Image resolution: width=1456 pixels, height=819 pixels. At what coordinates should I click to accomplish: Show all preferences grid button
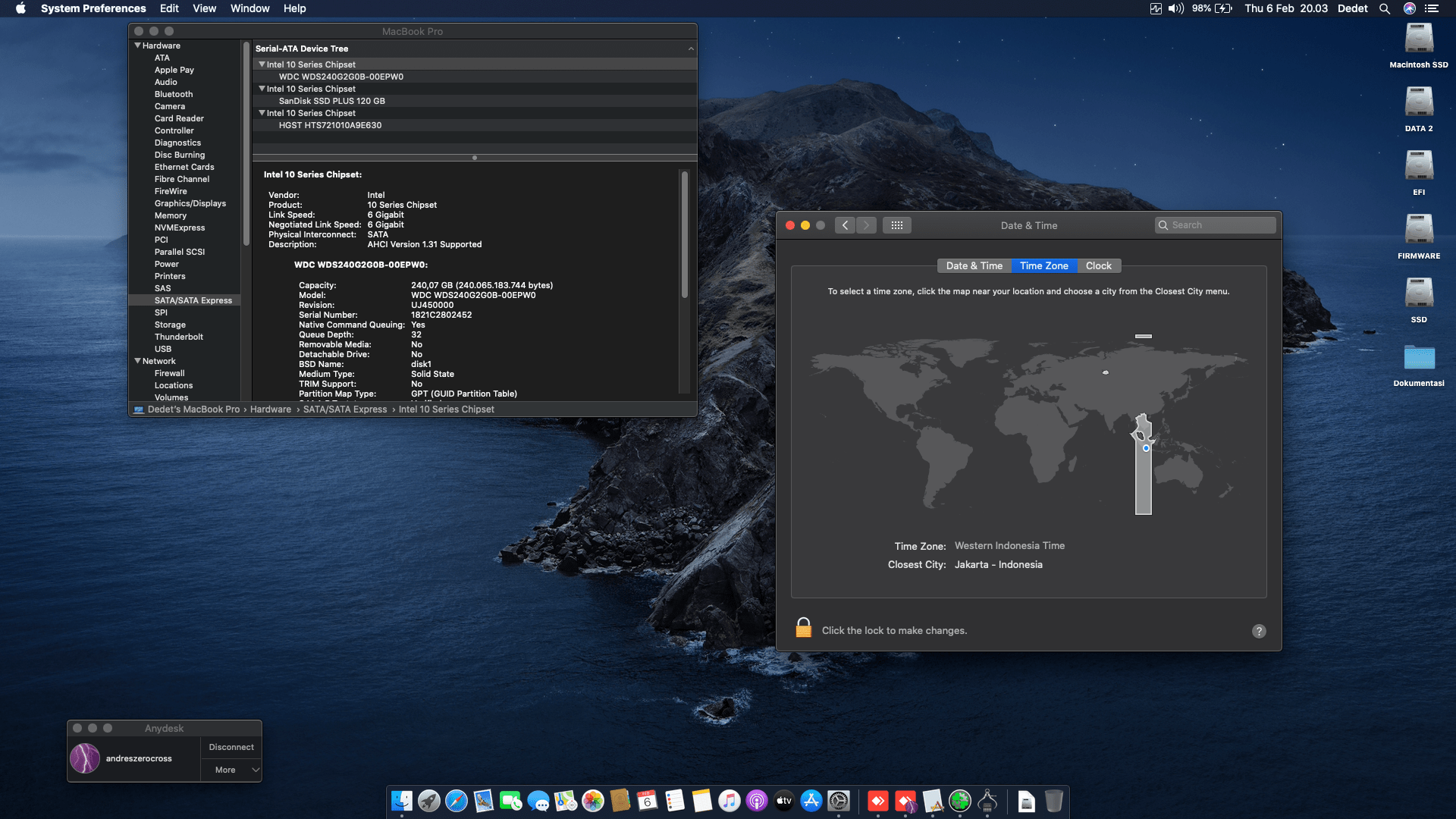pos(897,225)
